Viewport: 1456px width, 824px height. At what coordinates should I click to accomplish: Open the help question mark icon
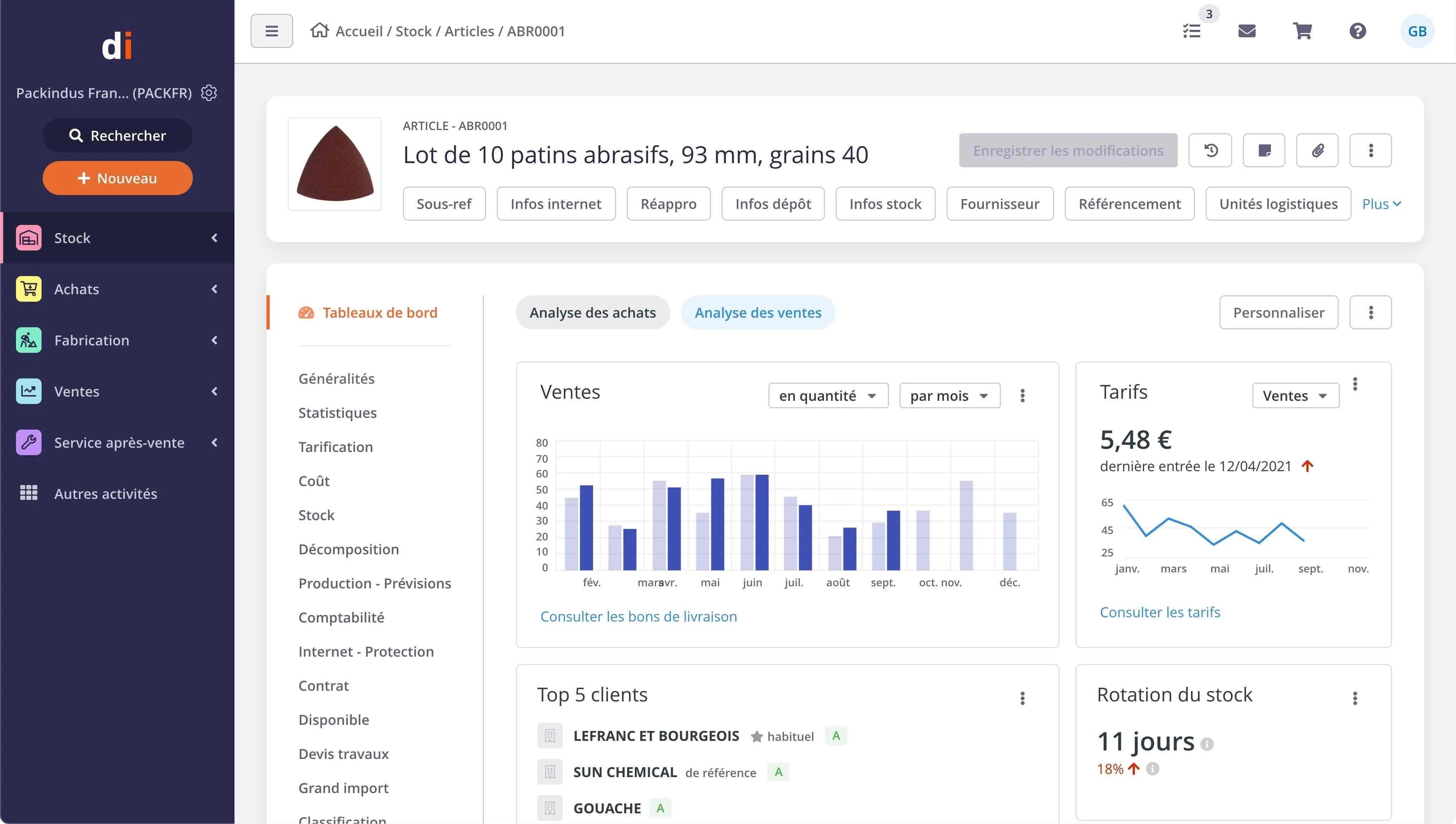pos(1358,31)
